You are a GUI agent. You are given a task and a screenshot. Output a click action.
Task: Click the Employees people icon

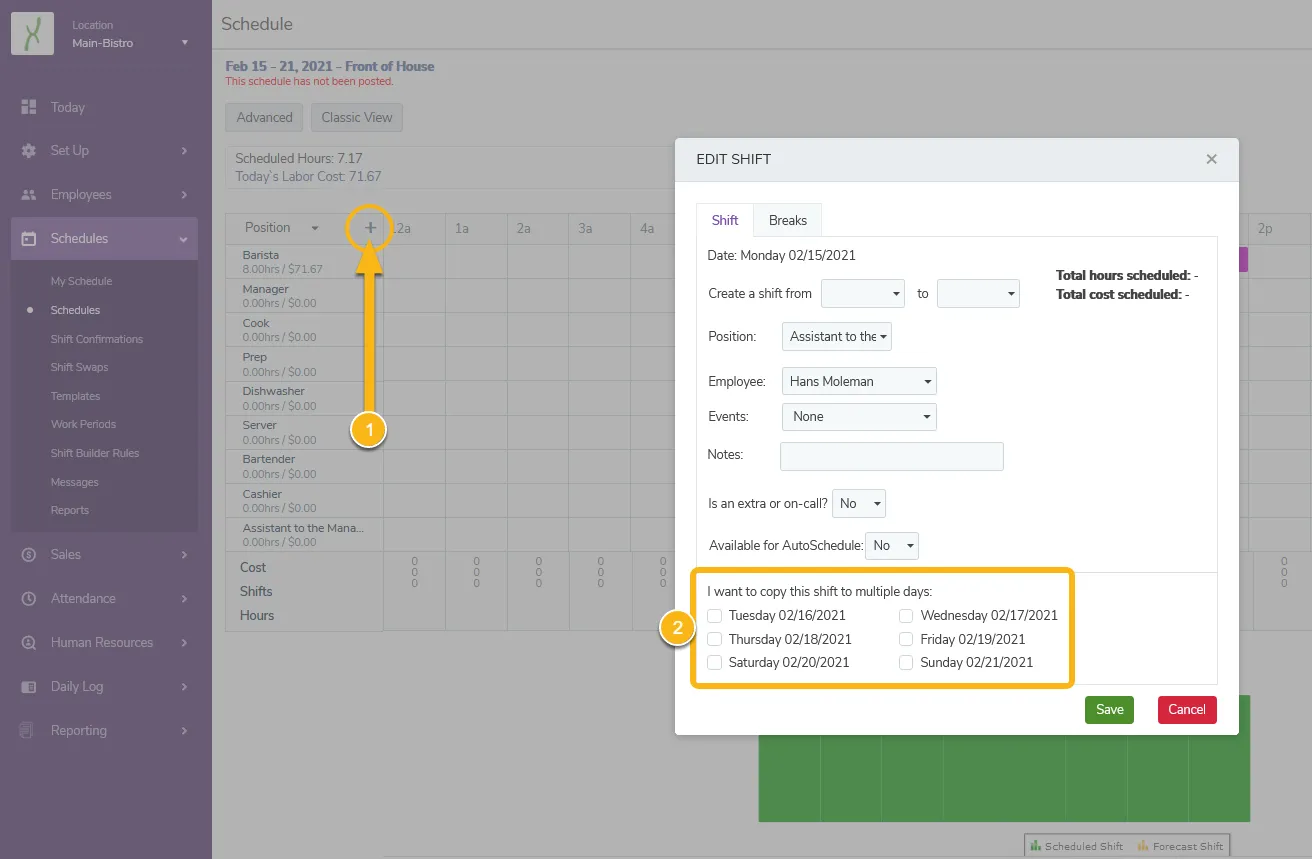pos(29,195)
